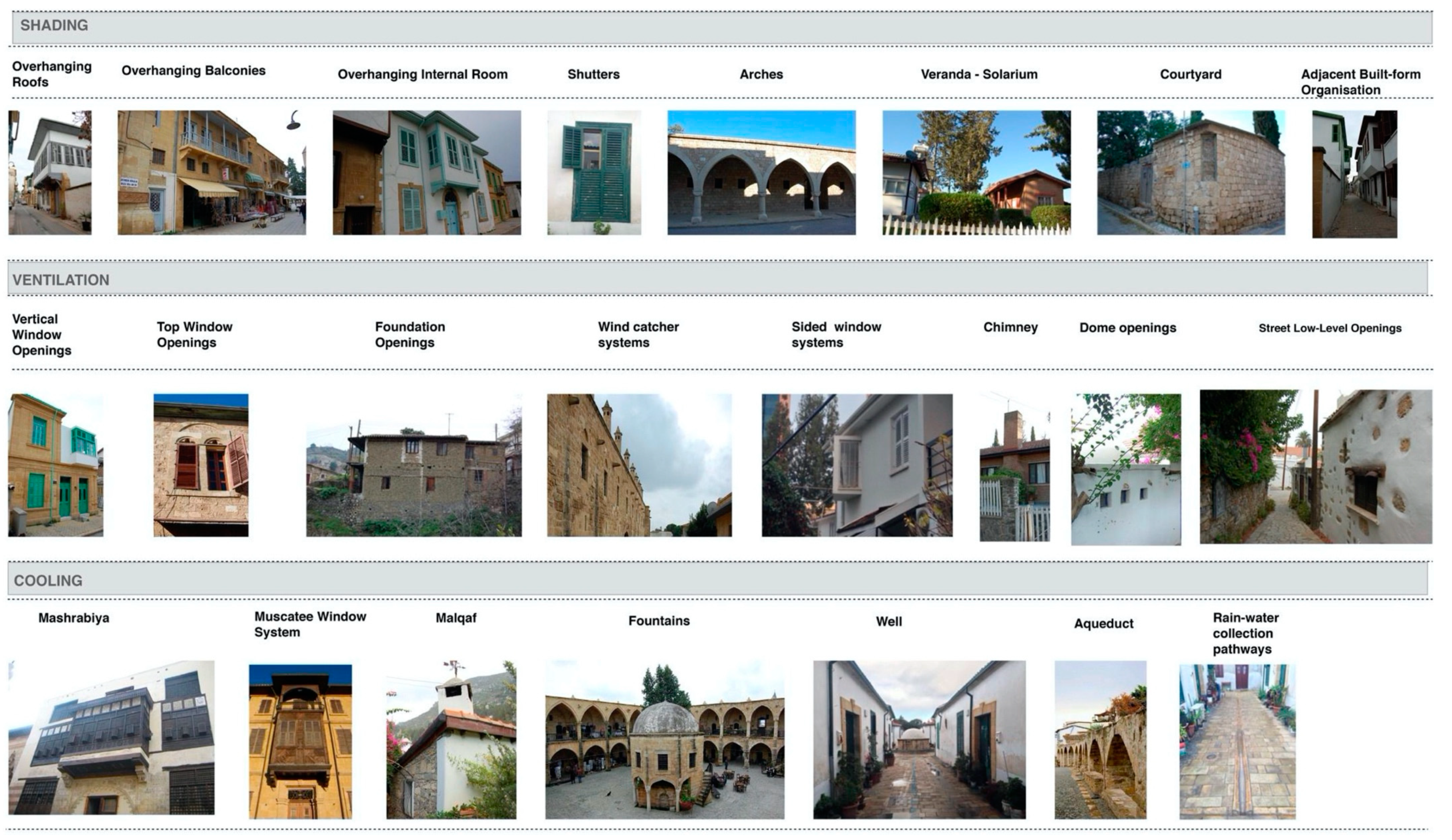The image size is (1452, 840).
Task: Select the VENTILATION section header
Action: coord(61,280)
